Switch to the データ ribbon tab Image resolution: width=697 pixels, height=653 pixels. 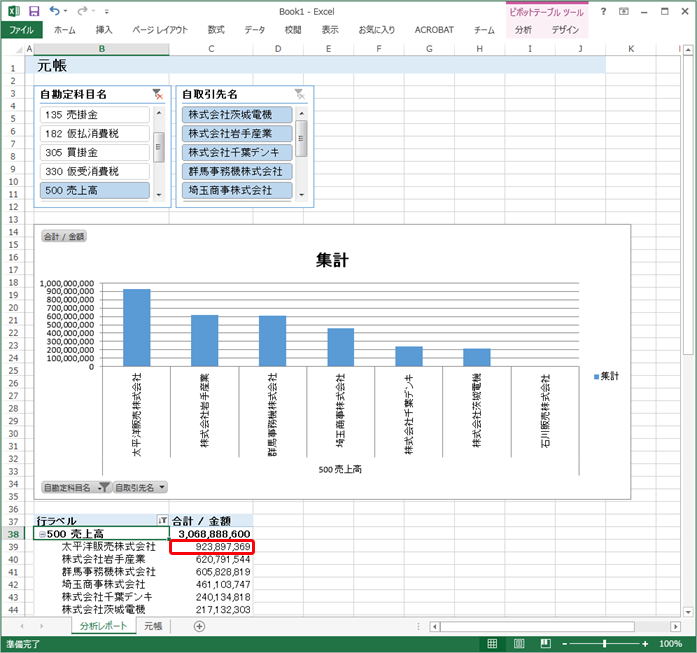[x=255, y=30]
